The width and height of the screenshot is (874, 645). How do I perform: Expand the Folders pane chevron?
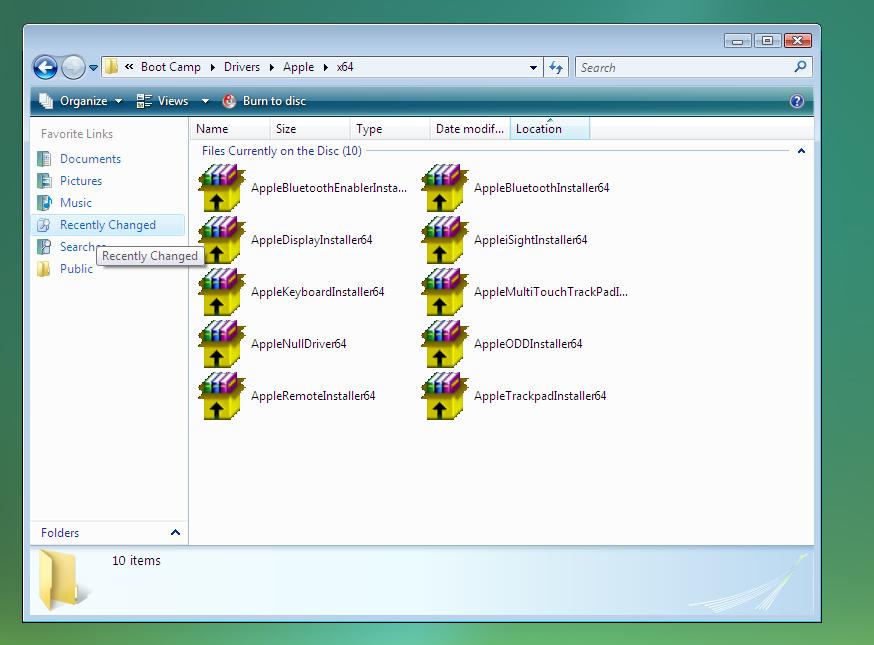(x=176, y=532)
